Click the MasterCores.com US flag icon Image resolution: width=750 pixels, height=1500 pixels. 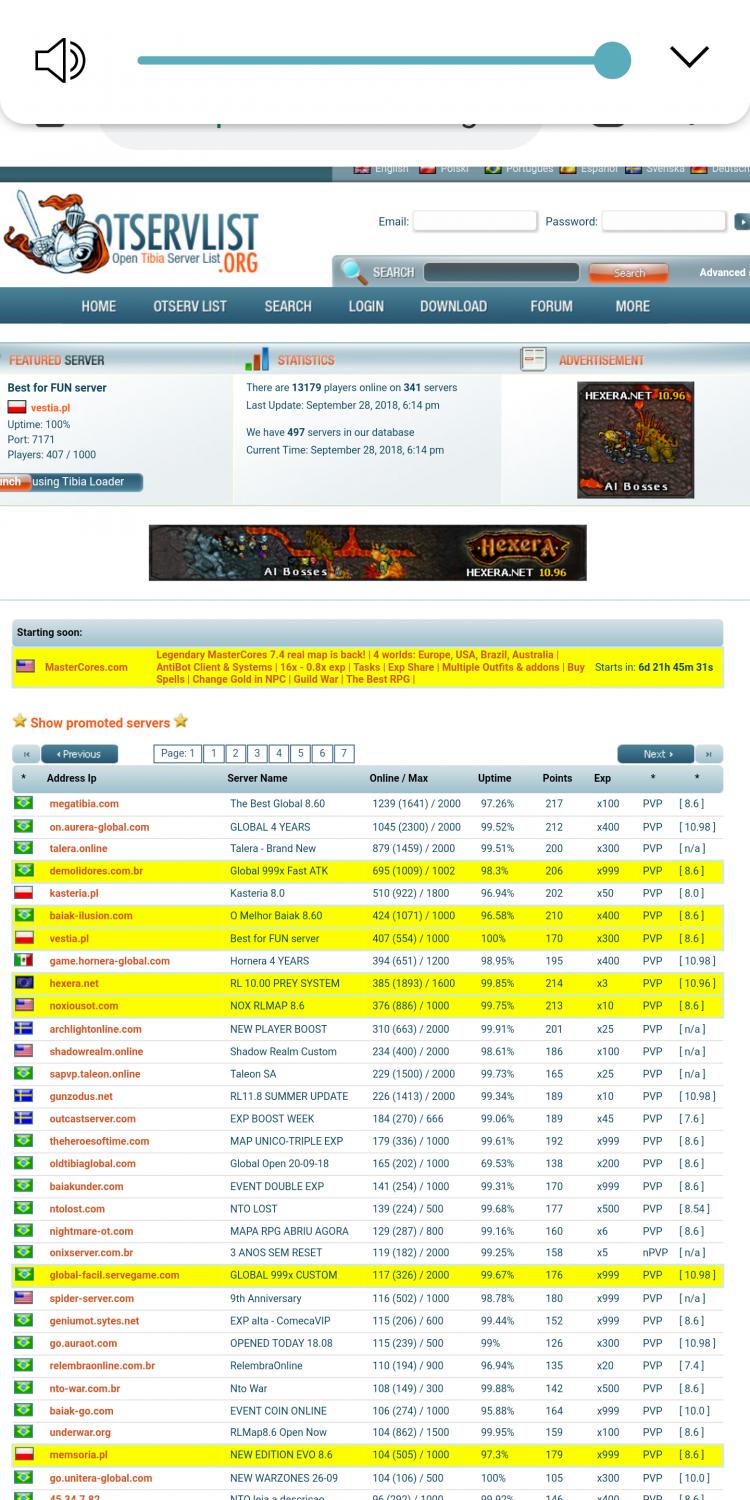[x=25, y=667]
